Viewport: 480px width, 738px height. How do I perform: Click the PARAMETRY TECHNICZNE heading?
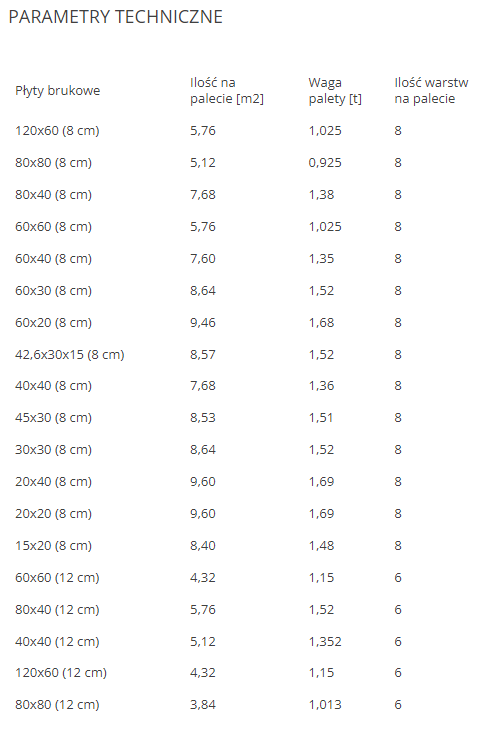(116, 17)
